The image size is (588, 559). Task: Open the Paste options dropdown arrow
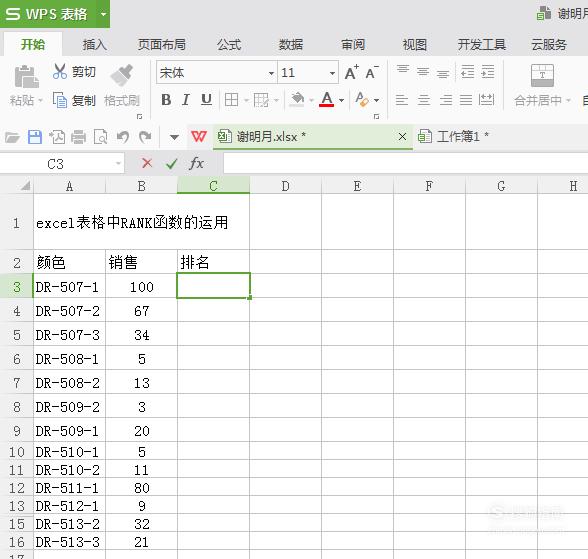[x=40, y=100]
